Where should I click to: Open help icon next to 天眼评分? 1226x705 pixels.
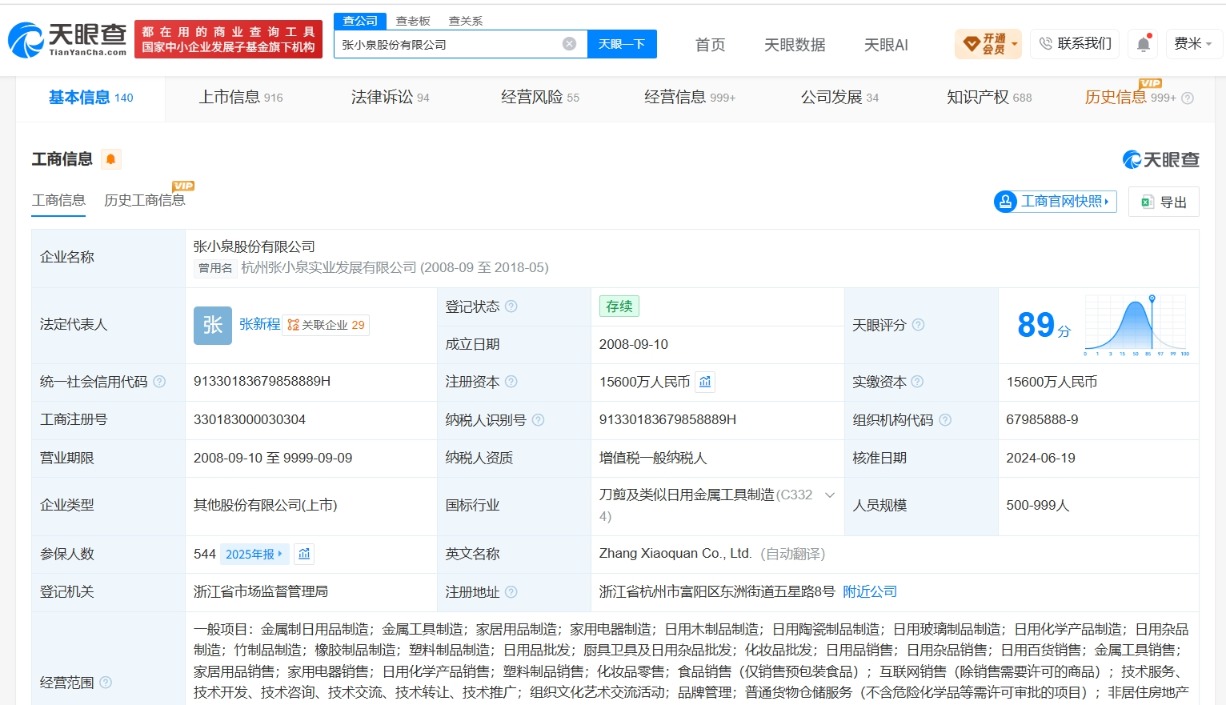click(x=918, y=325)
